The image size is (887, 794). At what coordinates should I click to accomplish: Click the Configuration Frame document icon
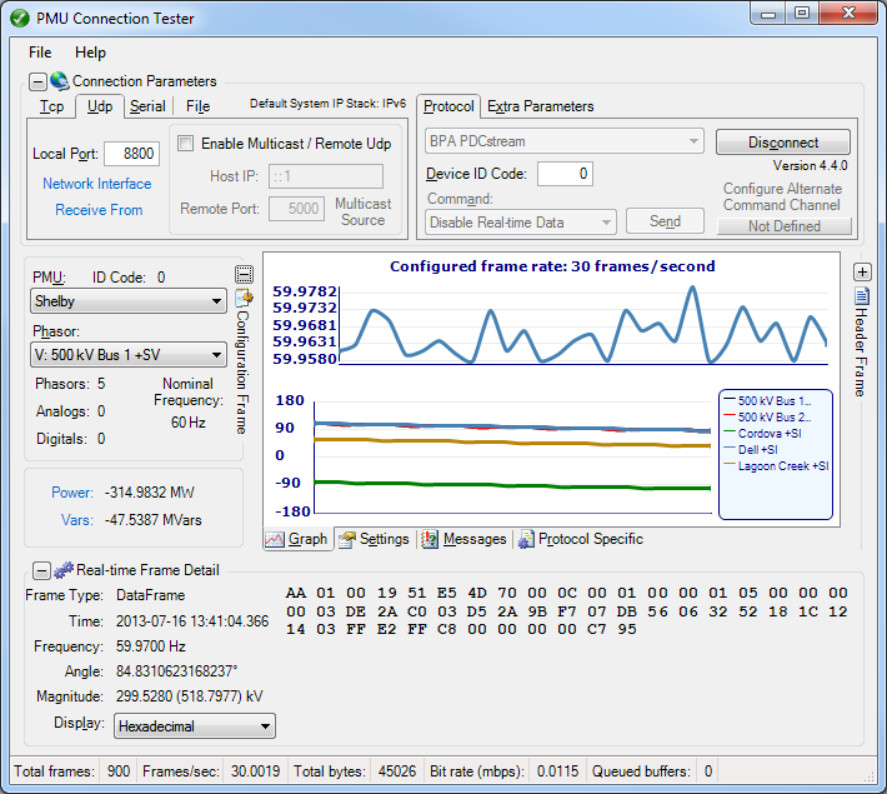coord(244,297)
